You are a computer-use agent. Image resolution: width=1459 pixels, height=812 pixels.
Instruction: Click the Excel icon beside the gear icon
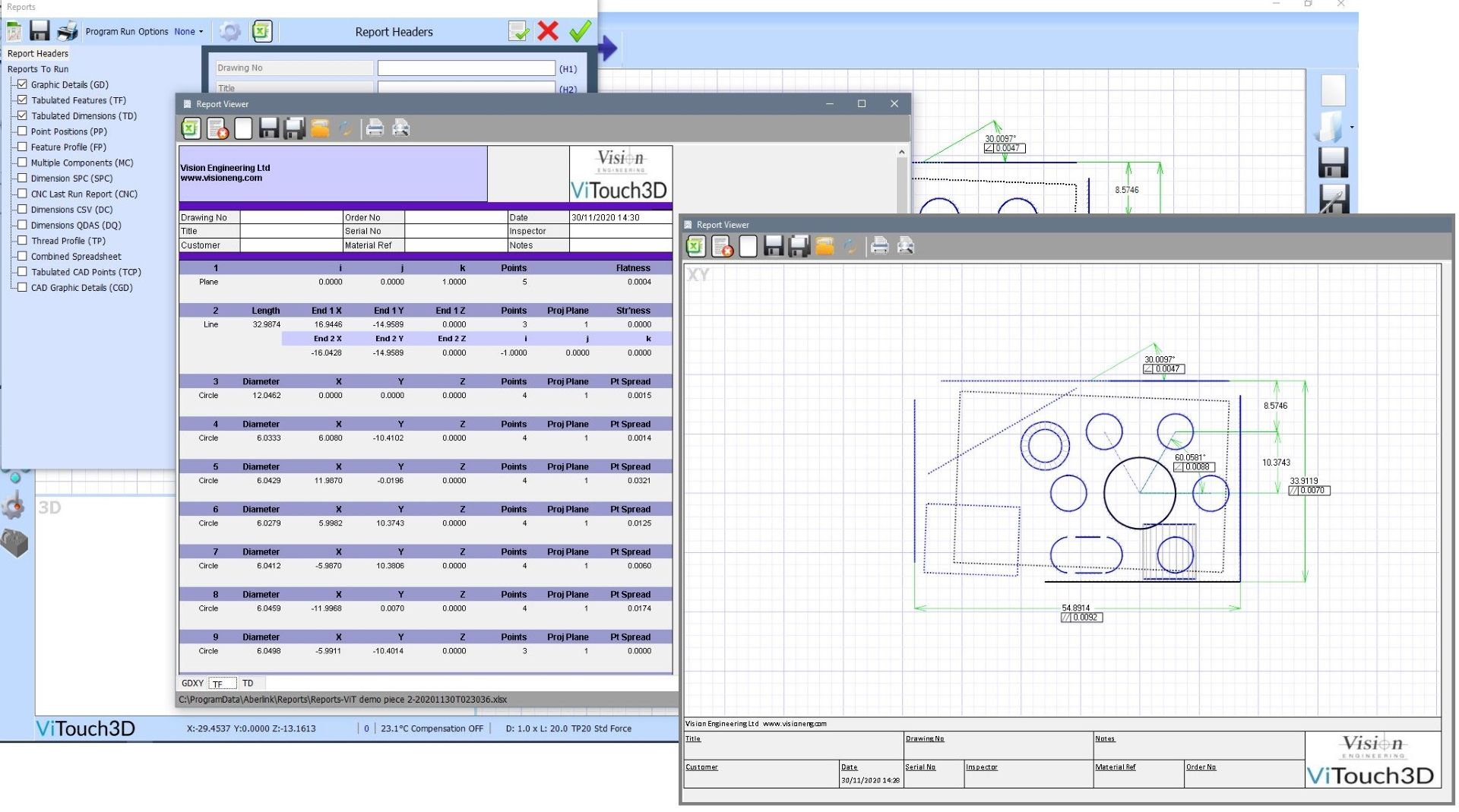click(262, 31)
